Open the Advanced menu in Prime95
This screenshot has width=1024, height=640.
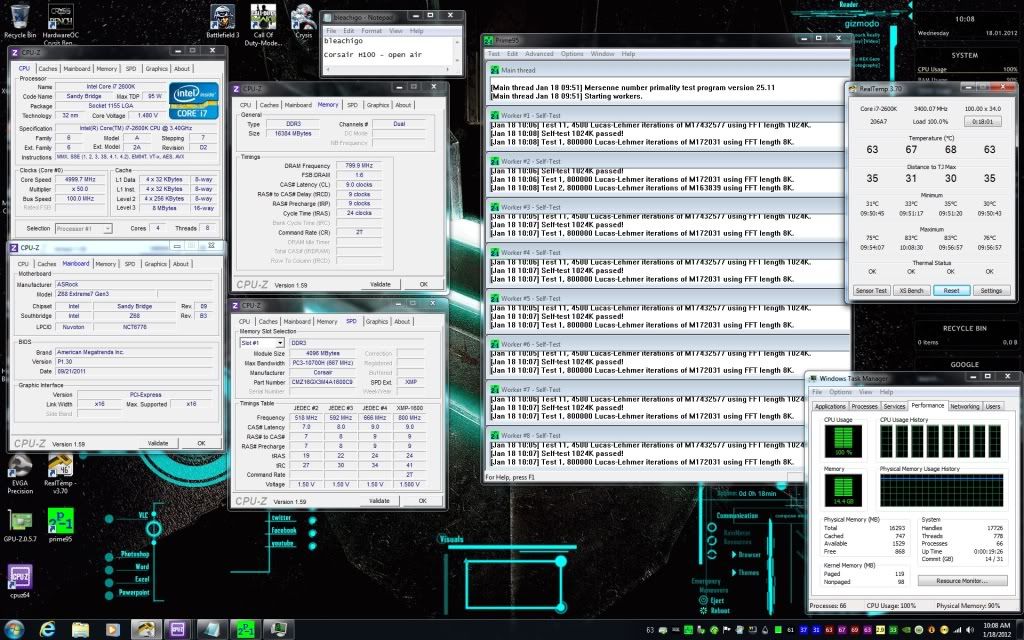pos(539,54)
